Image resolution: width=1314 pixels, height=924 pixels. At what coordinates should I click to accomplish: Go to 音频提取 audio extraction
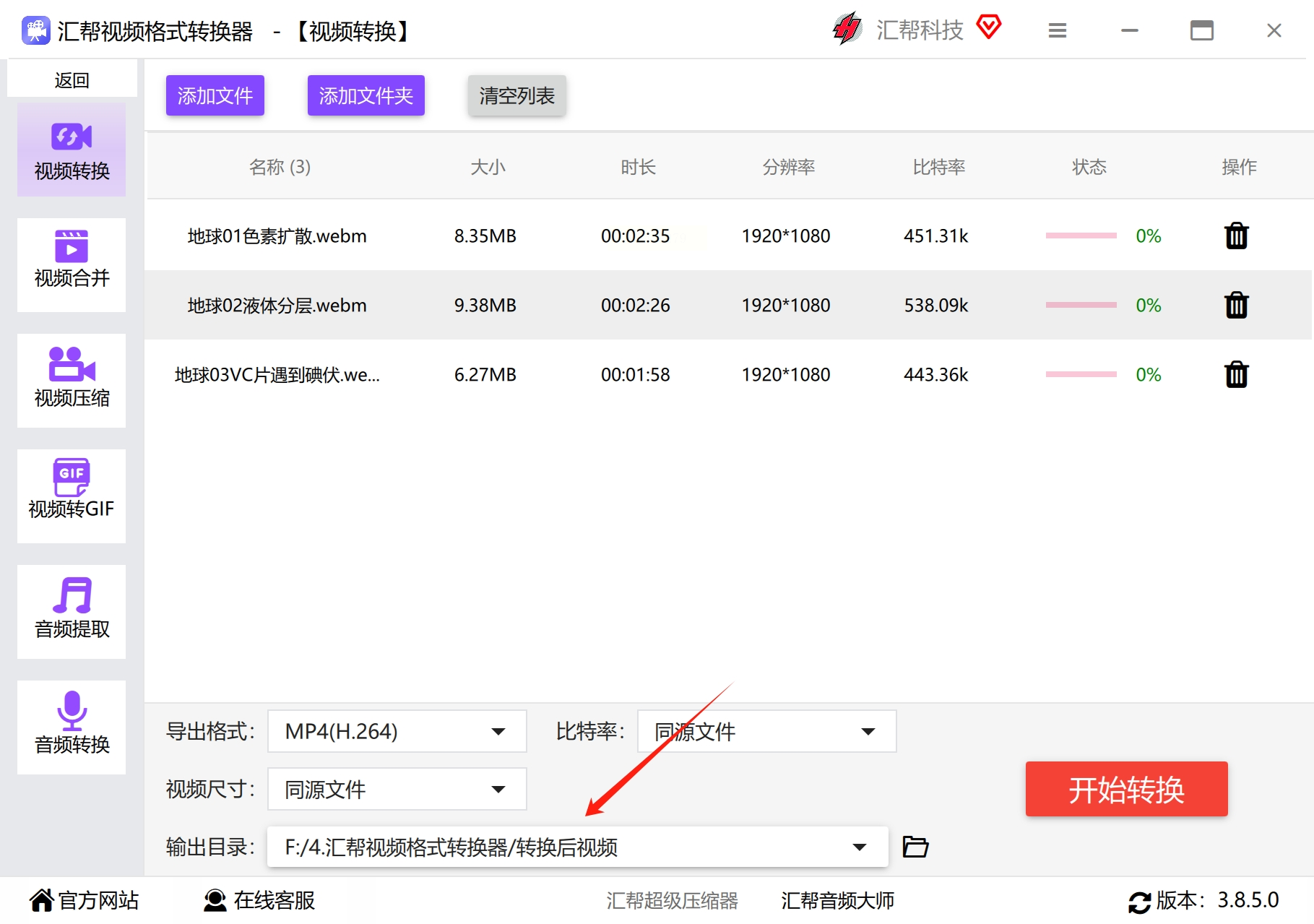click(72, 612)
